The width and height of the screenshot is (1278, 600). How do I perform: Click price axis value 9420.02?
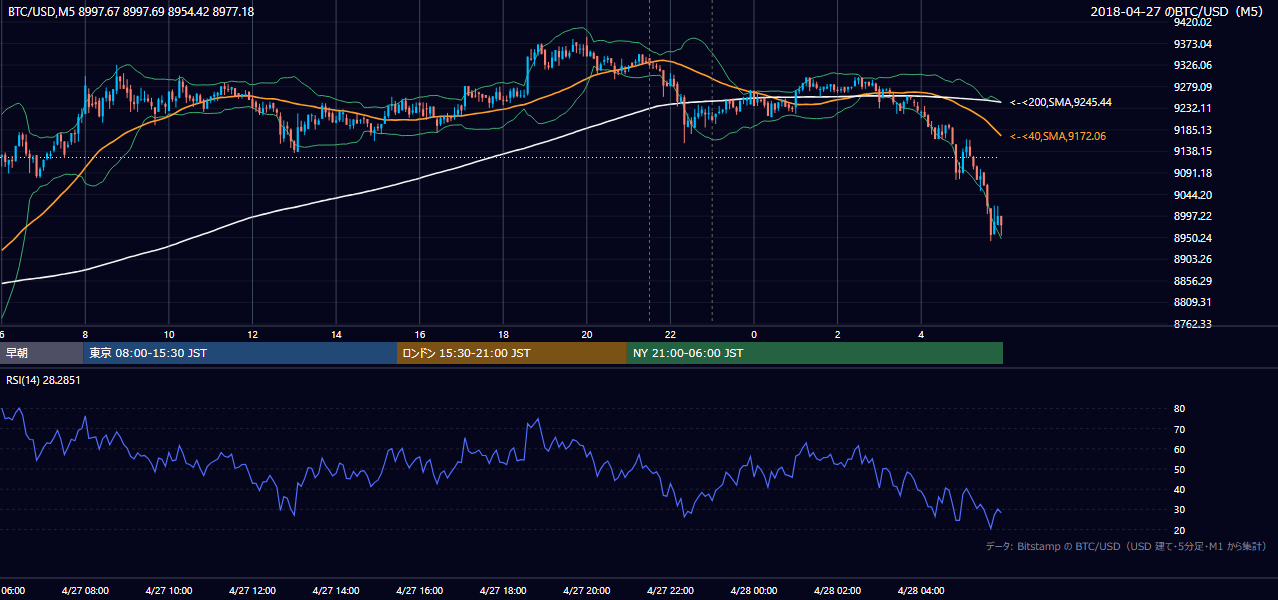point(1192,22)
